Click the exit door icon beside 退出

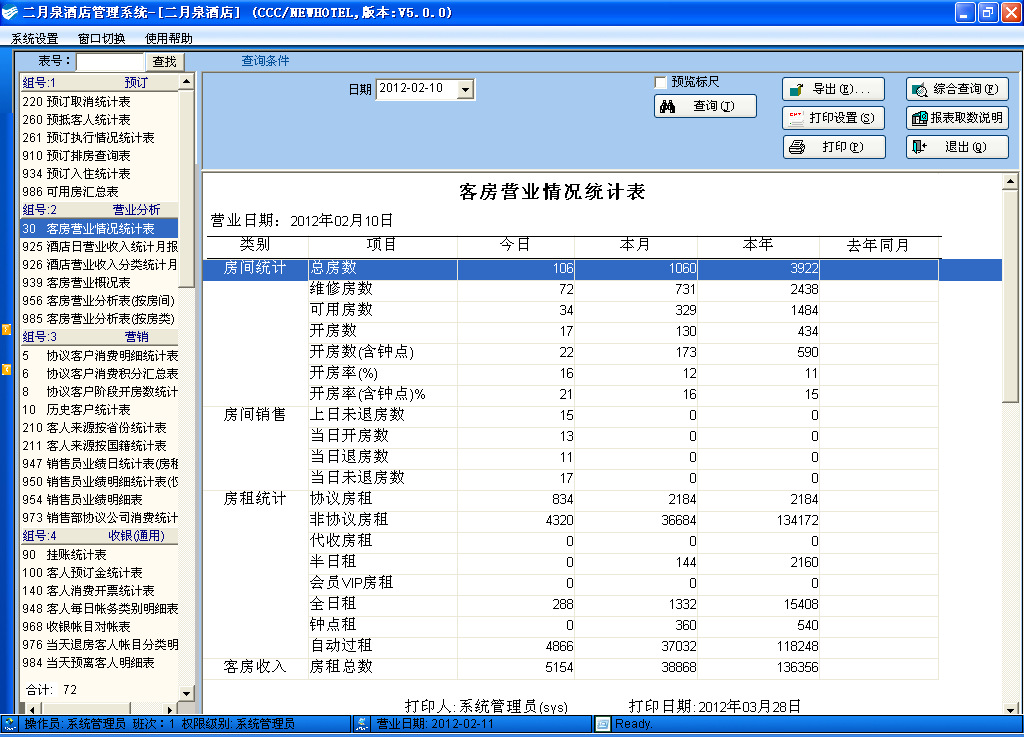coord(920,146)
